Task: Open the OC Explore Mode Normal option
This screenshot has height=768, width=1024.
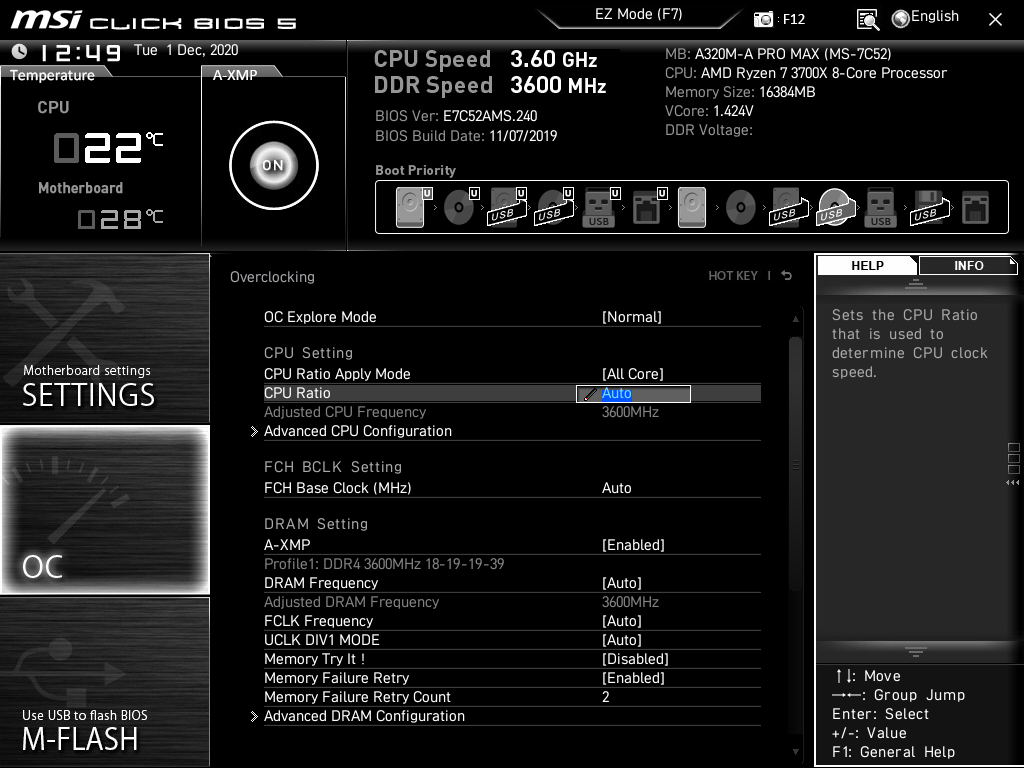Action: (x=632, y=317)
